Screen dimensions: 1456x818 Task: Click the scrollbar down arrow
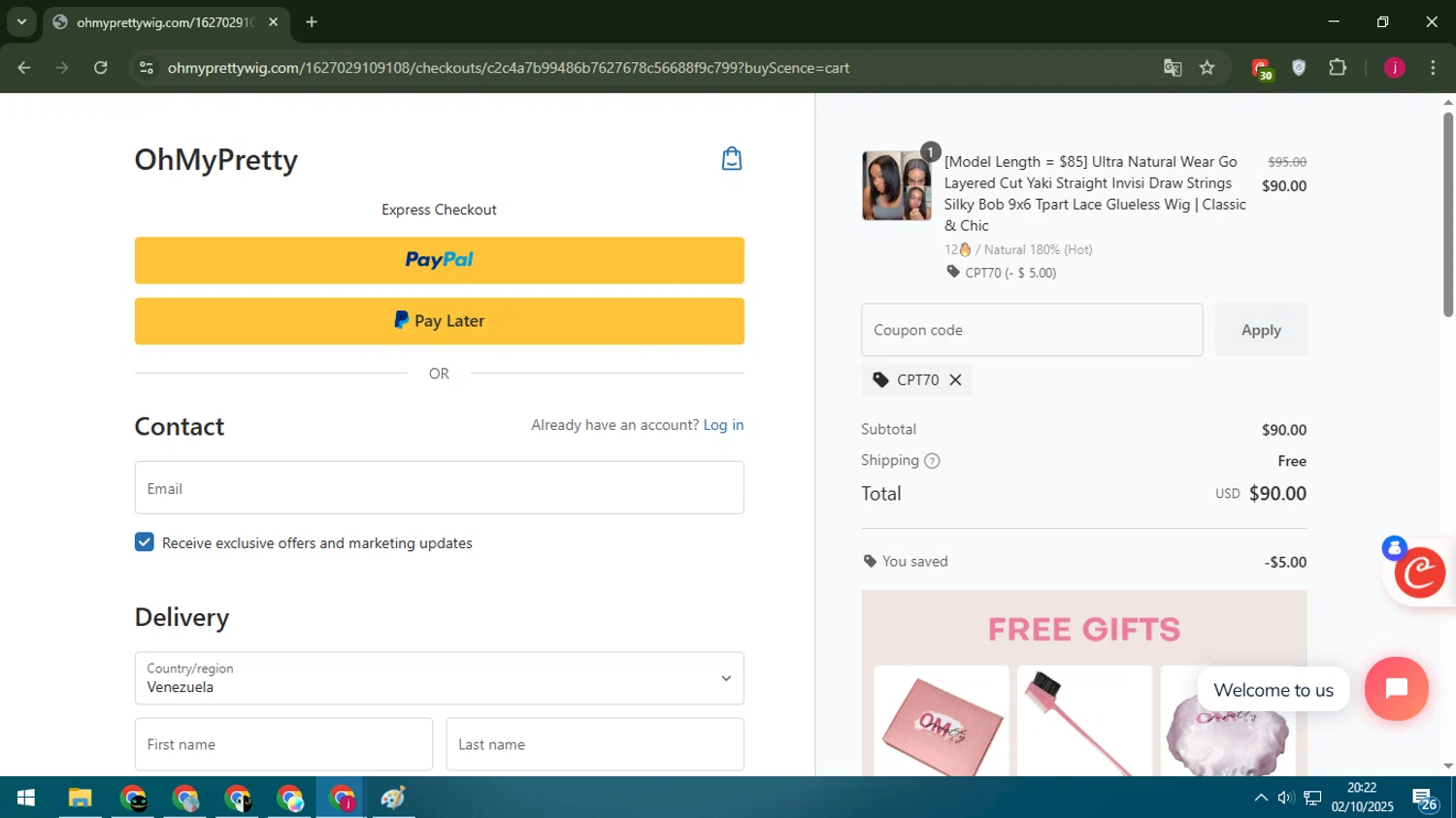(1448, 767)
